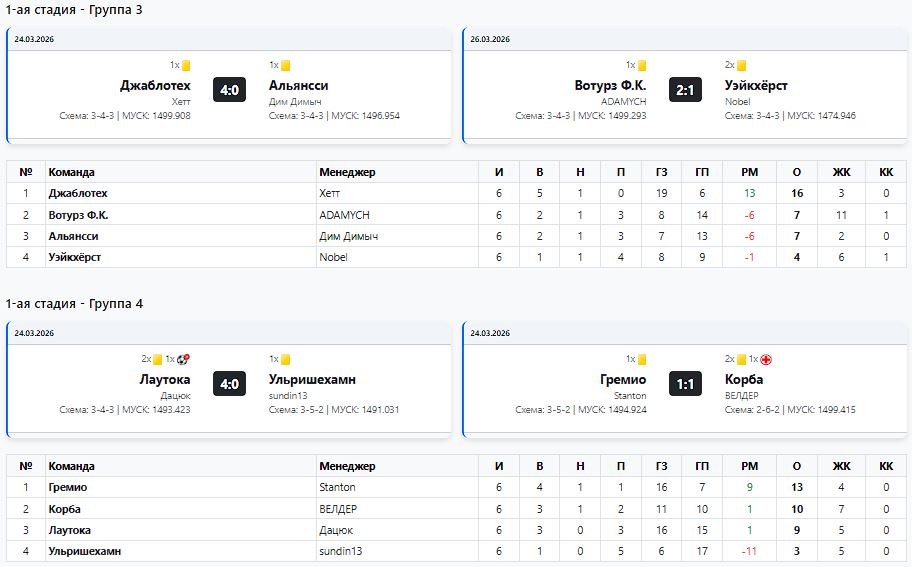Click Гремио's yellow card icon in match card
Screen dimensions: 912x567
click(642, 360)
